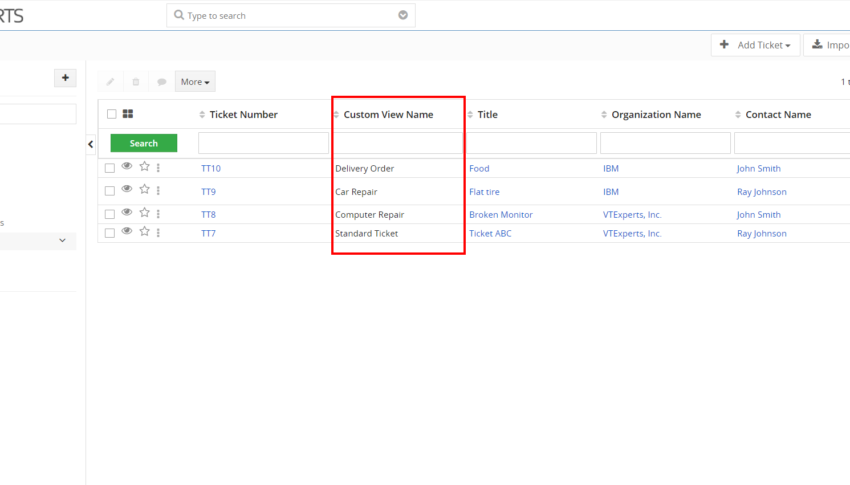Open the Food ticket title link
This screenshot has width=850, height=485.
point(479,169)
